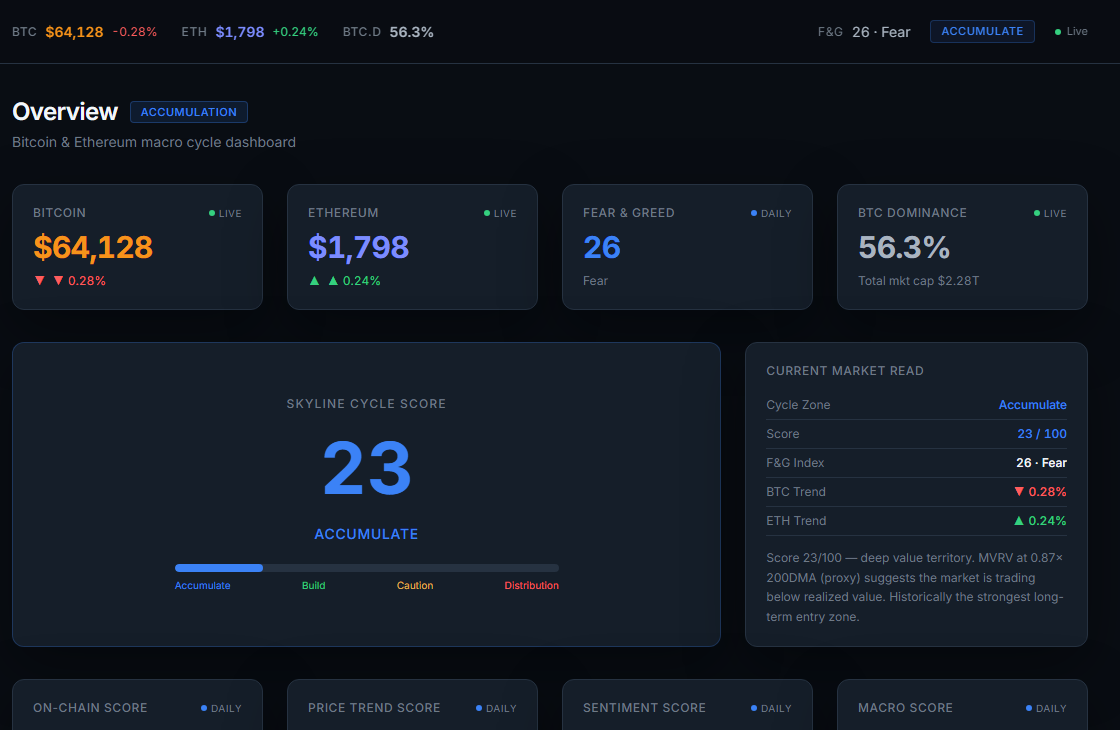The width and height of the screenshot is (1120, 730).
Task: Open the On-Chain Score card
Action: point(137,704)
